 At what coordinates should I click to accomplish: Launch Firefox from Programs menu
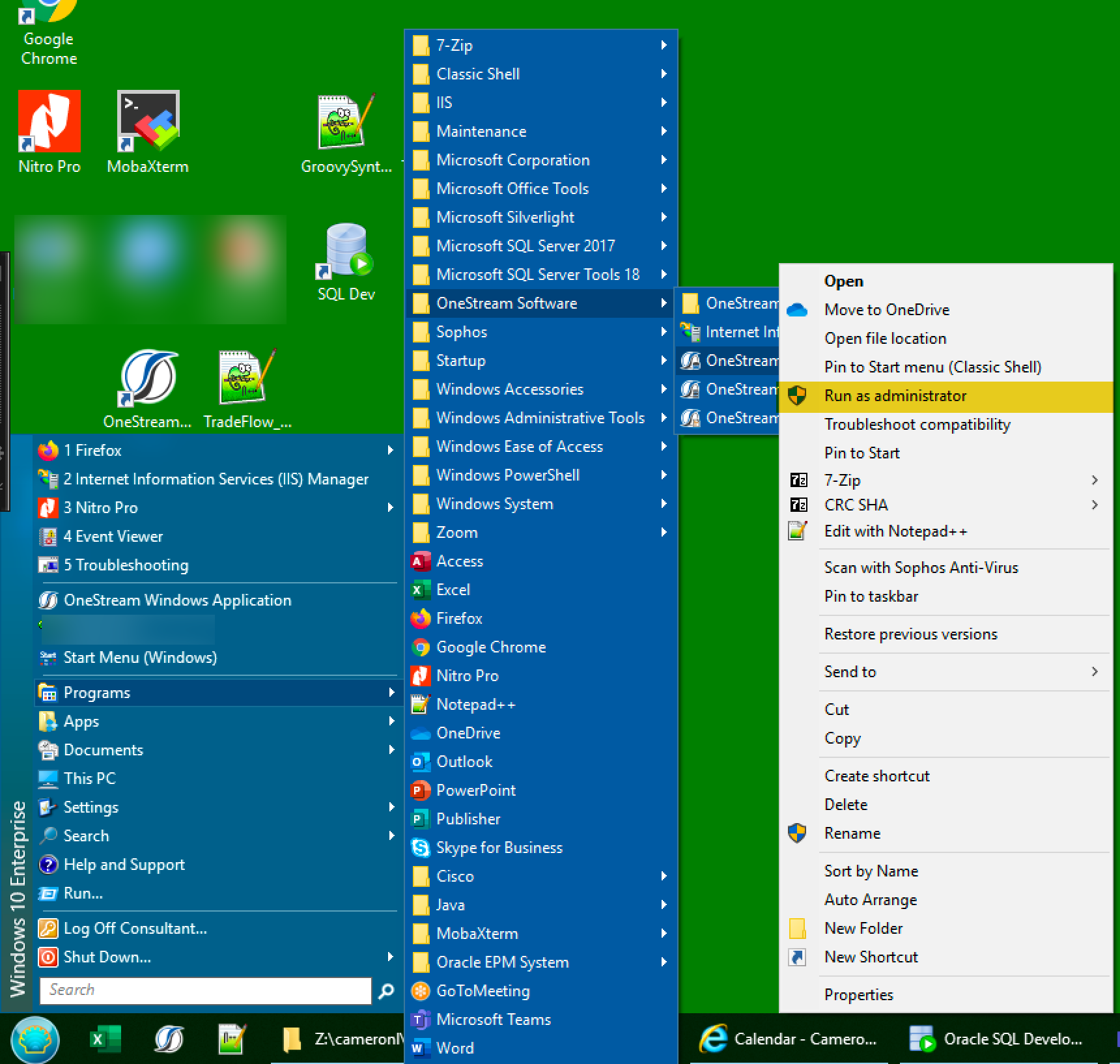541,619
